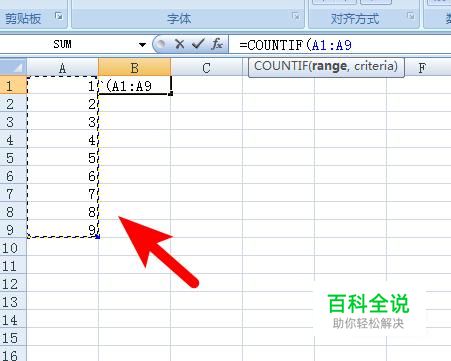This screenshot has width=451, height=361.
Task: Click cell A1 containing 1
Action: point(63,85)
